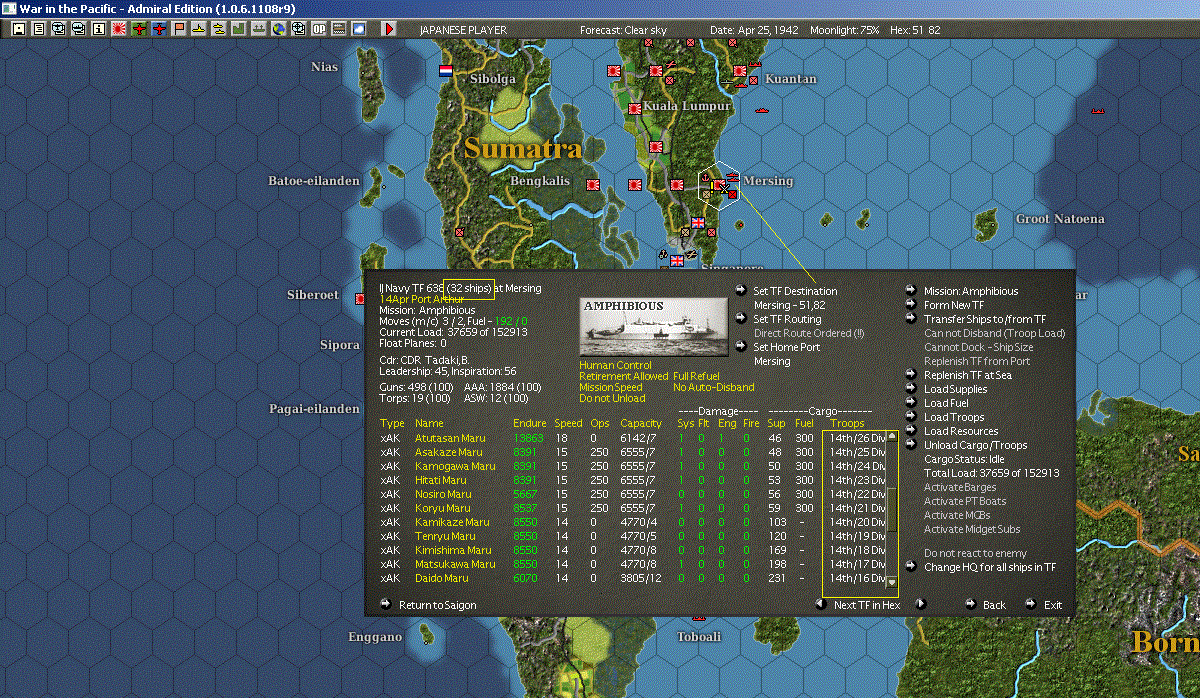1200x698 pixels.
Task: Click the Back button
Action: tap(994, 604)
